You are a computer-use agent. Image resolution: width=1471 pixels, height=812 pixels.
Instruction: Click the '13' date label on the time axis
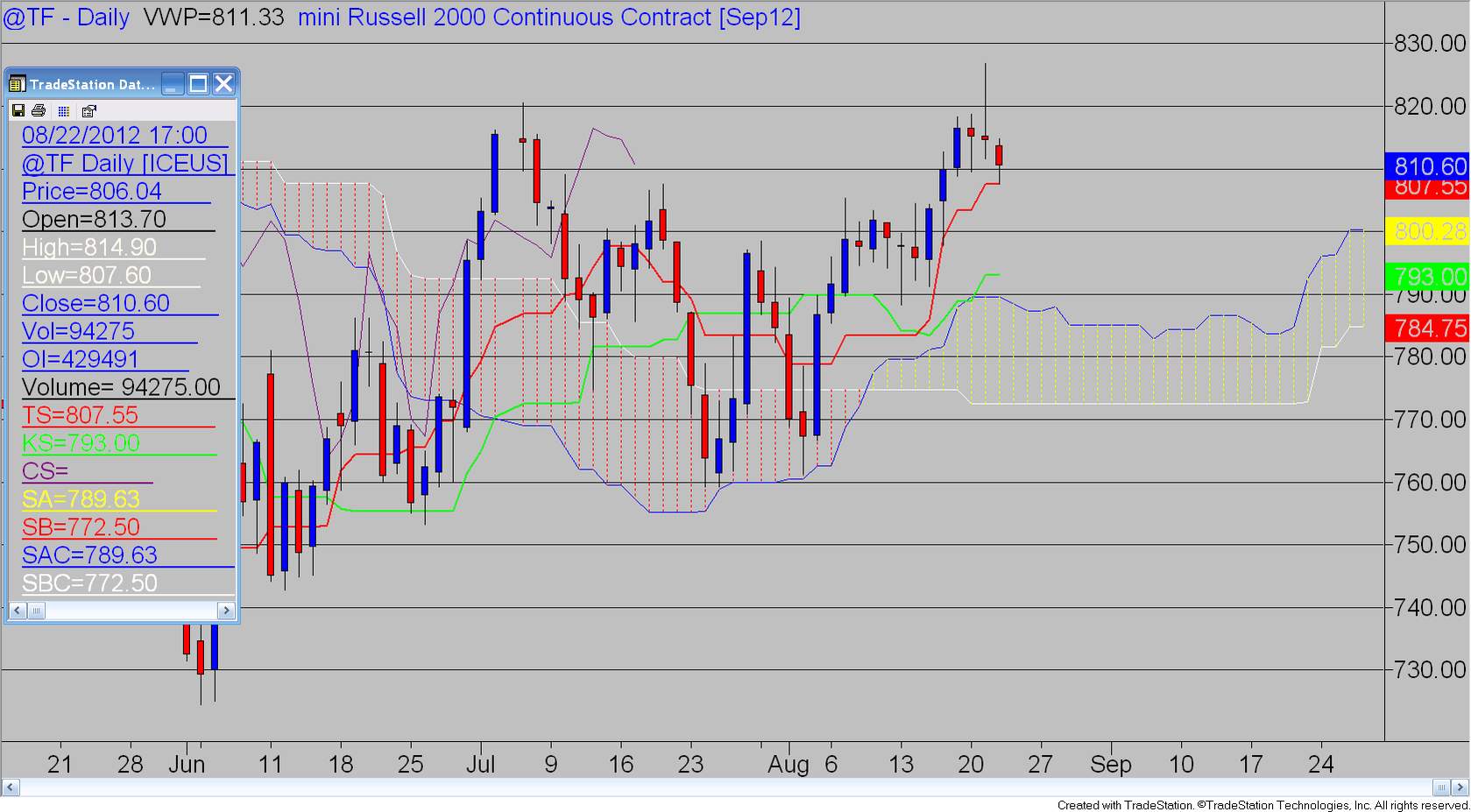click(x=901, y=764)
